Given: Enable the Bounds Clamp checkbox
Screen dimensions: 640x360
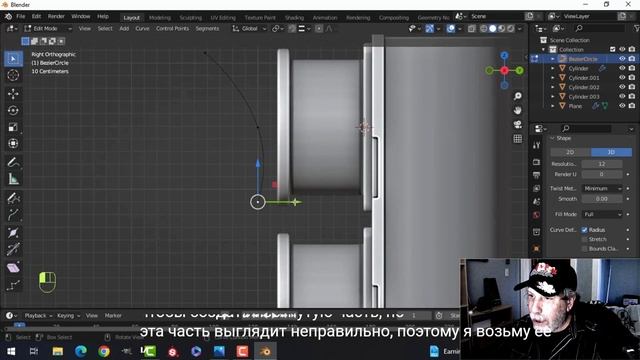Looking at the screenshot, I should pyautogui.click(x=584, y=249).
